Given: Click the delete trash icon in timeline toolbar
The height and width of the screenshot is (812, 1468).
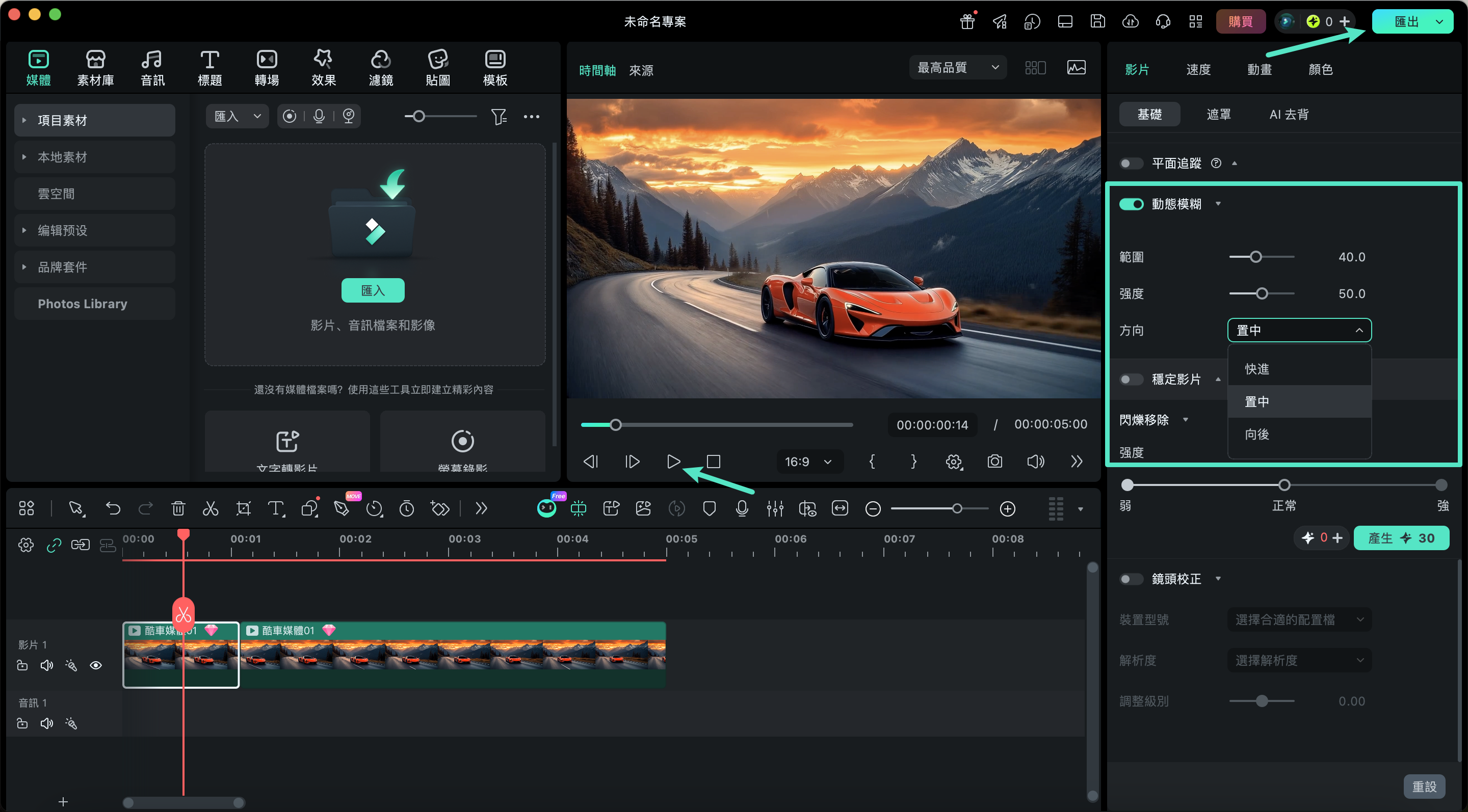Looking at the screenshot, I should (178, 508).
